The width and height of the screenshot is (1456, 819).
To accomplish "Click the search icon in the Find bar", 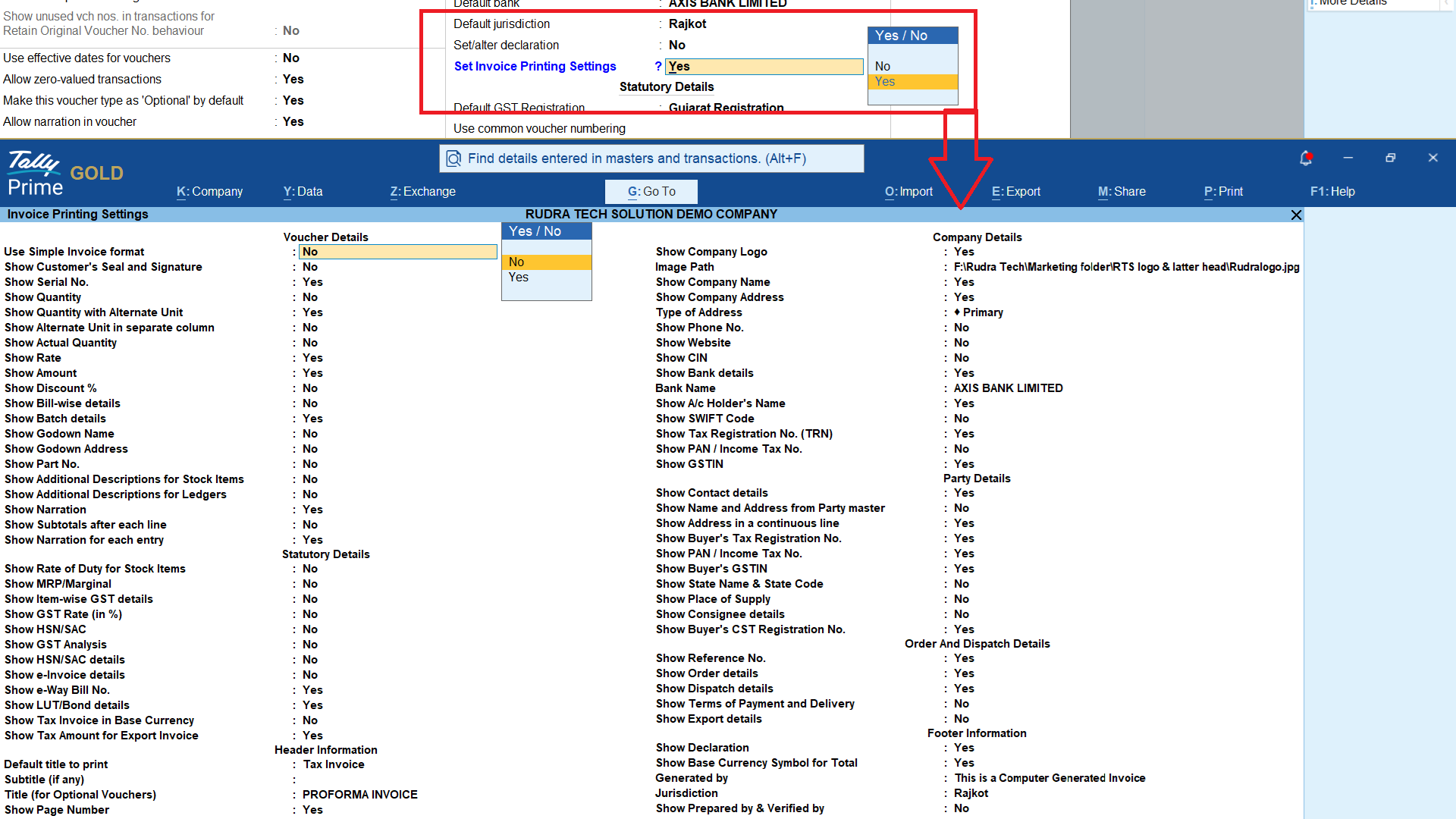I will (453, 158).
